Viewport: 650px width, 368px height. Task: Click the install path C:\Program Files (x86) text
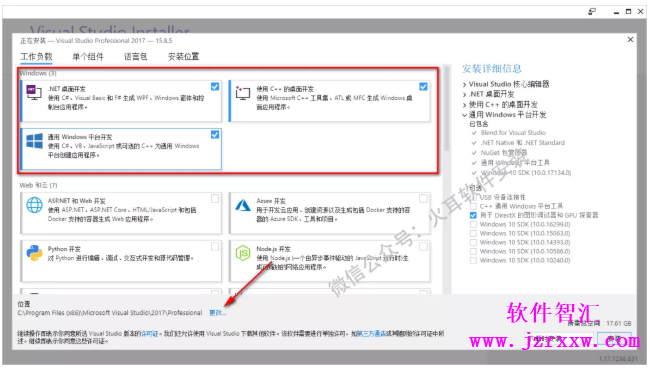(110, 313)
